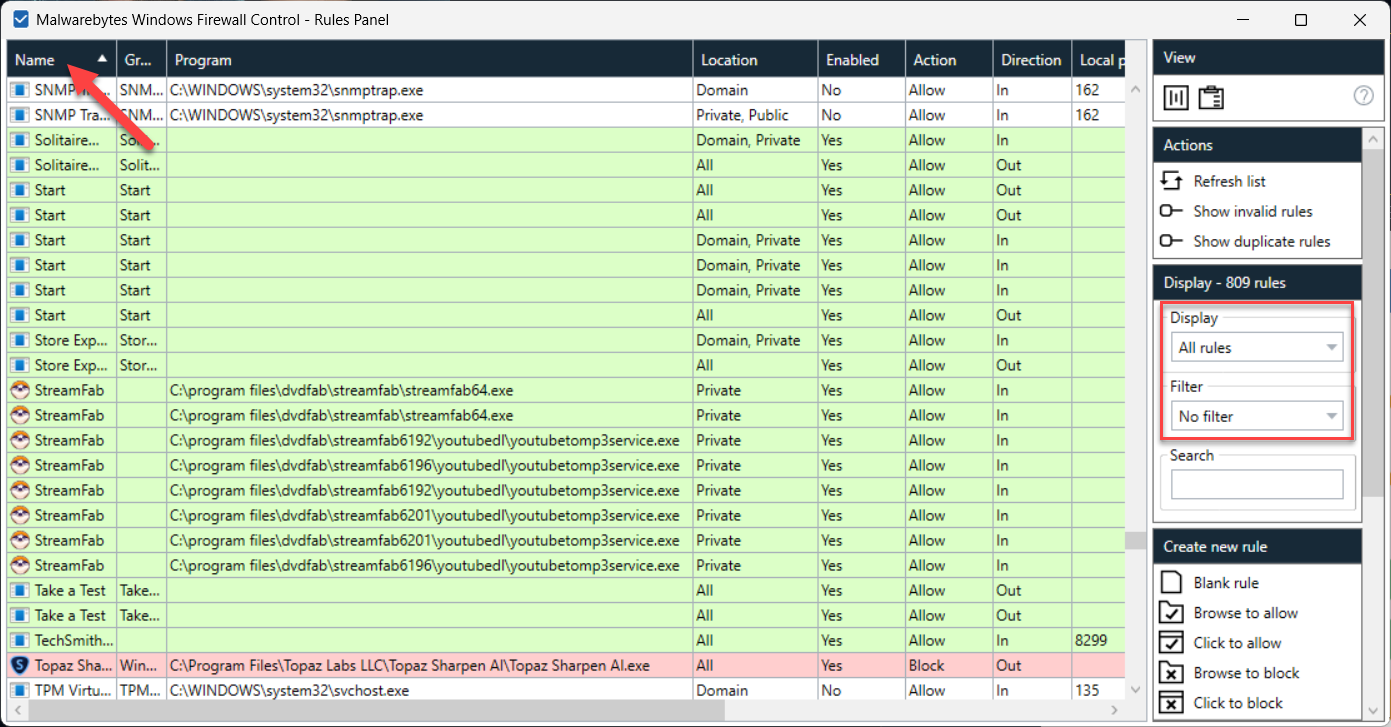
Task: Sort rules by the Name column header
Action: pyautogui.click(x=36, y=60)
